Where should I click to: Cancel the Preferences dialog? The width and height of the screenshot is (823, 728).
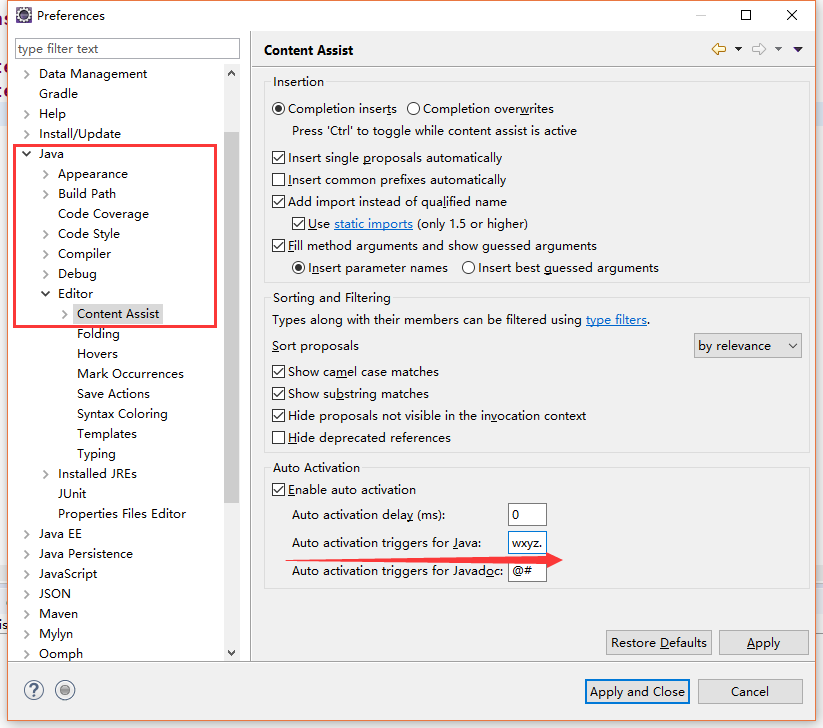pyautogui.click(x=750, y=692)
